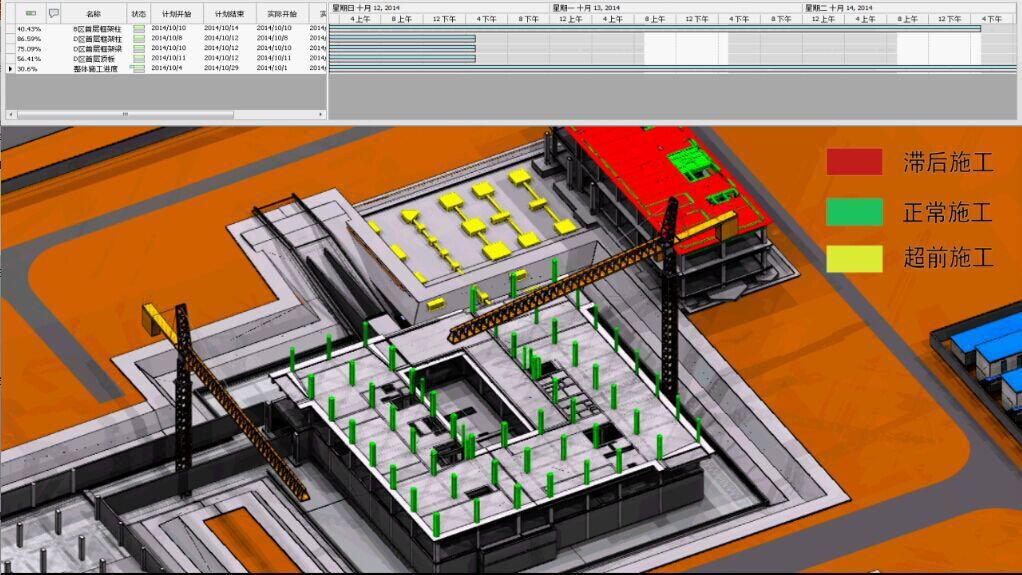Click the Gantt bar for 整体施工进度
Screen dimensions: 1022x575
pyautogui.click(x=673, y=68)
